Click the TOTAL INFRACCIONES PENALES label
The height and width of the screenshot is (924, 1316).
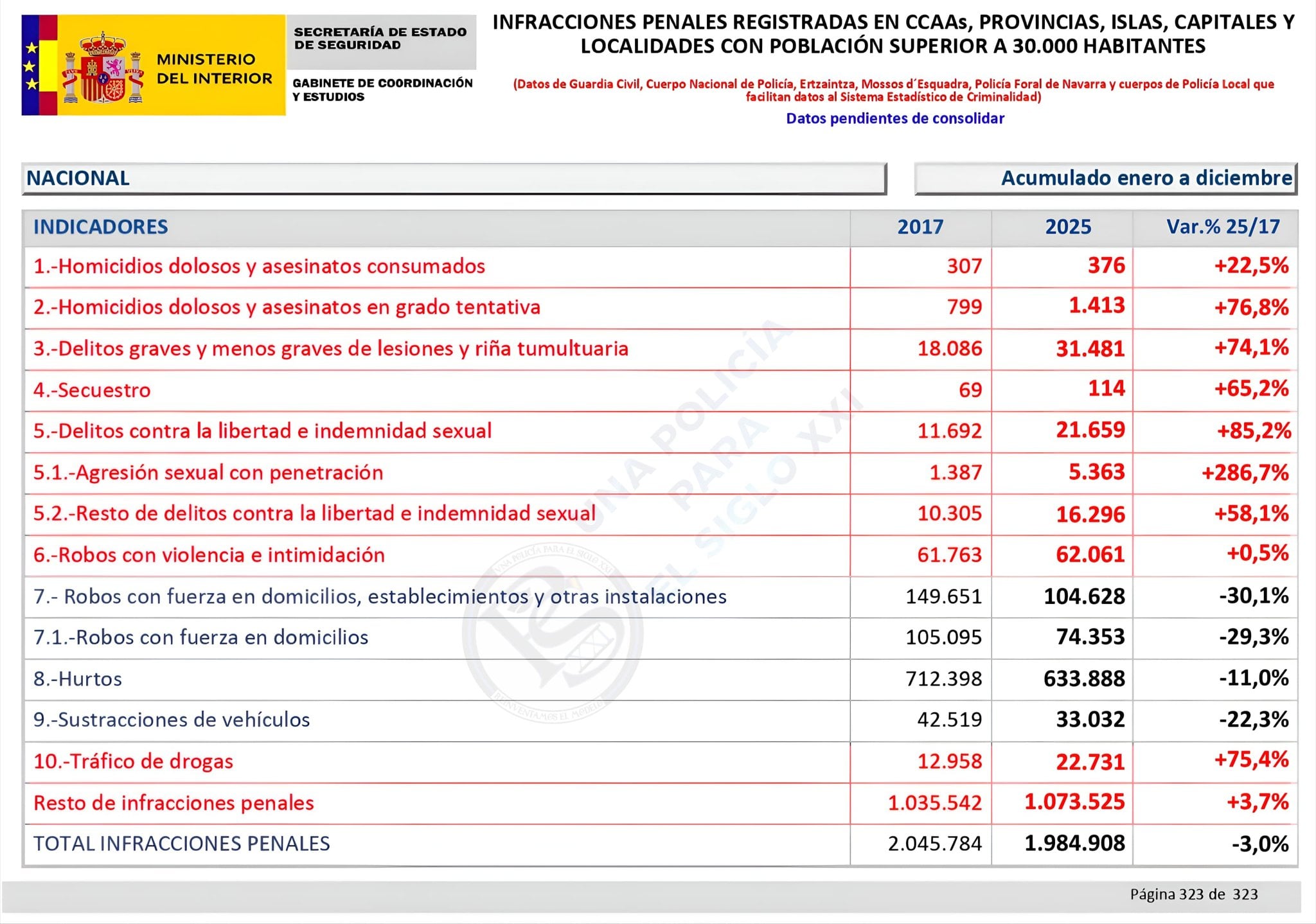coord(182,844)
